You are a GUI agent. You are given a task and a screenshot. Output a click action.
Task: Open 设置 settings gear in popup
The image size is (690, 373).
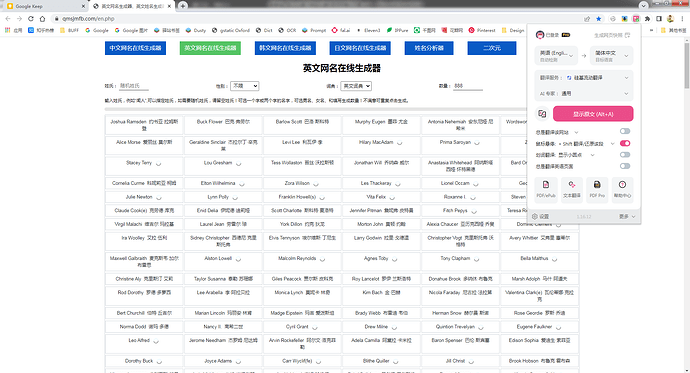[x=540, y=216]
